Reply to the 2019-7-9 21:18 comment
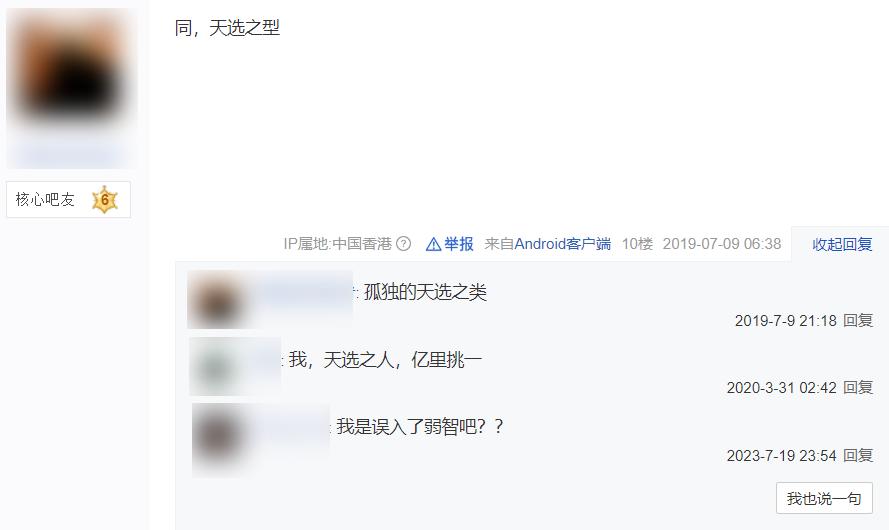This screenshot has height=530, width=889. click(857, 321)
